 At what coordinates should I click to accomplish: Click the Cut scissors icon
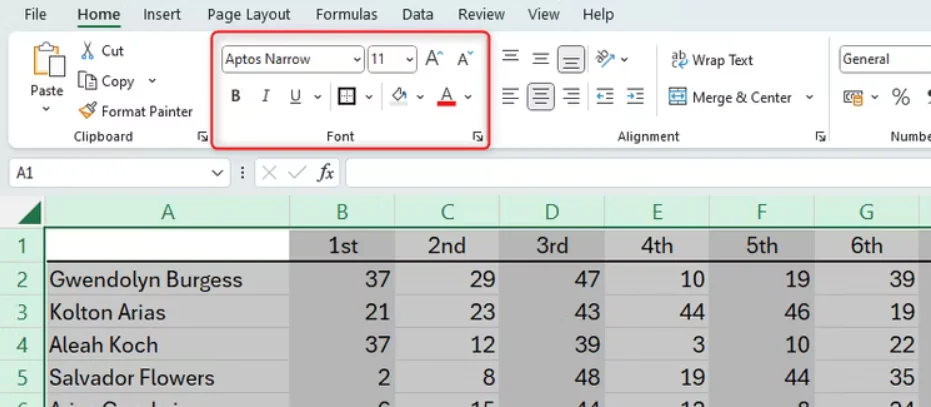(x=87, y=51)
